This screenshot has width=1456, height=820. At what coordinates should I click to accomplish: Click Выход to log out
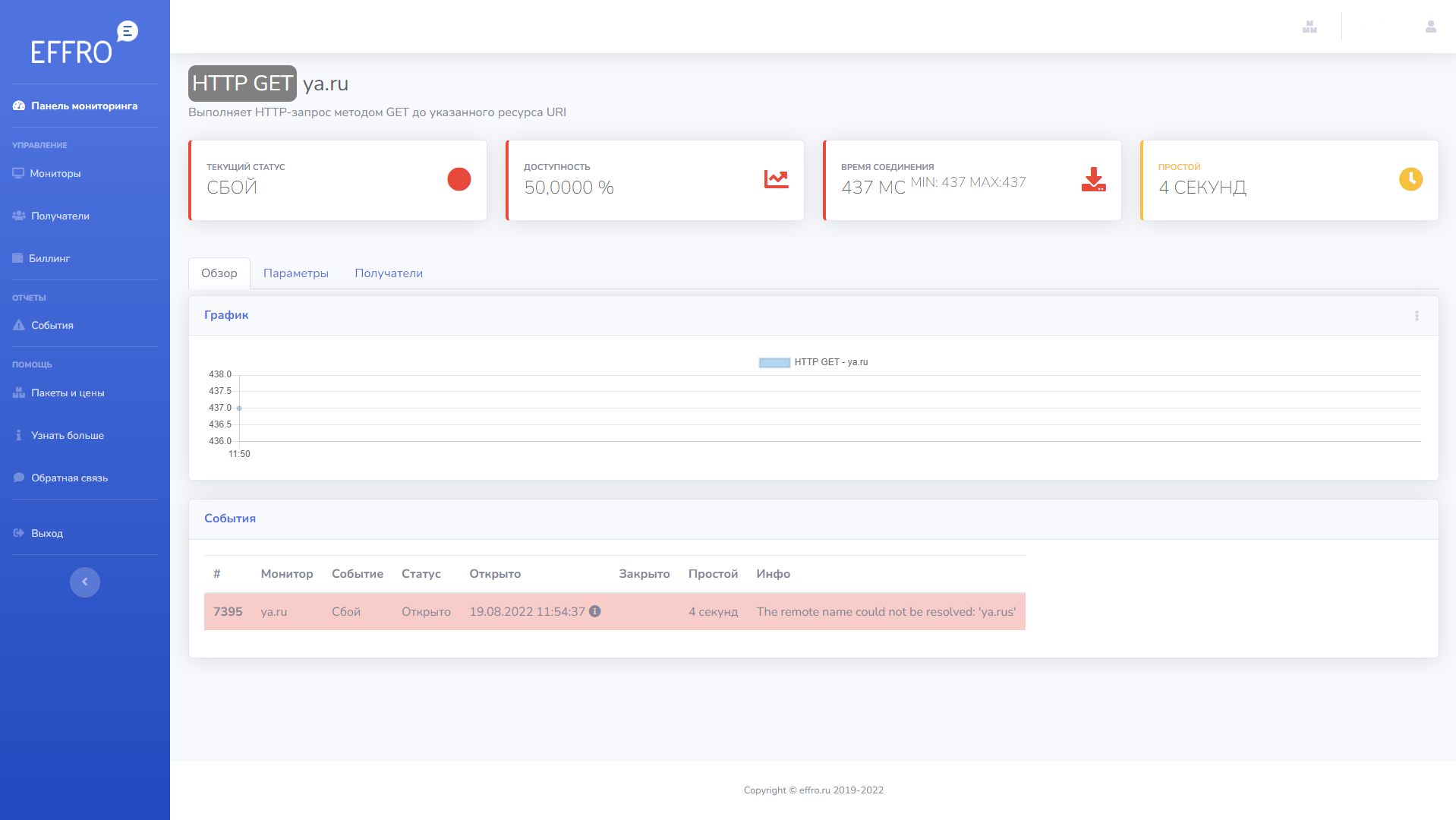(46, 534)
